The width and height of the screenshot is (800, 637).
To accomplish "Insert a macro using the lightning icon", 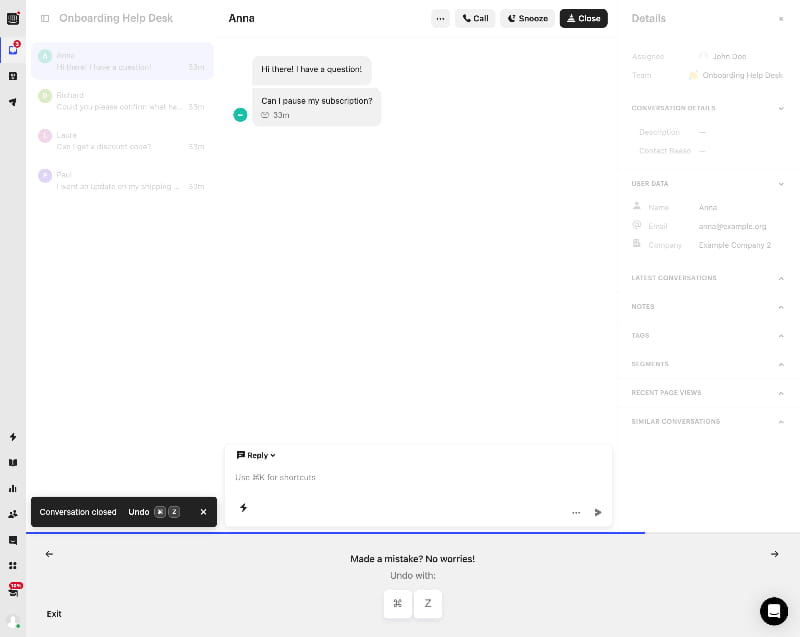I will point(243,507).
